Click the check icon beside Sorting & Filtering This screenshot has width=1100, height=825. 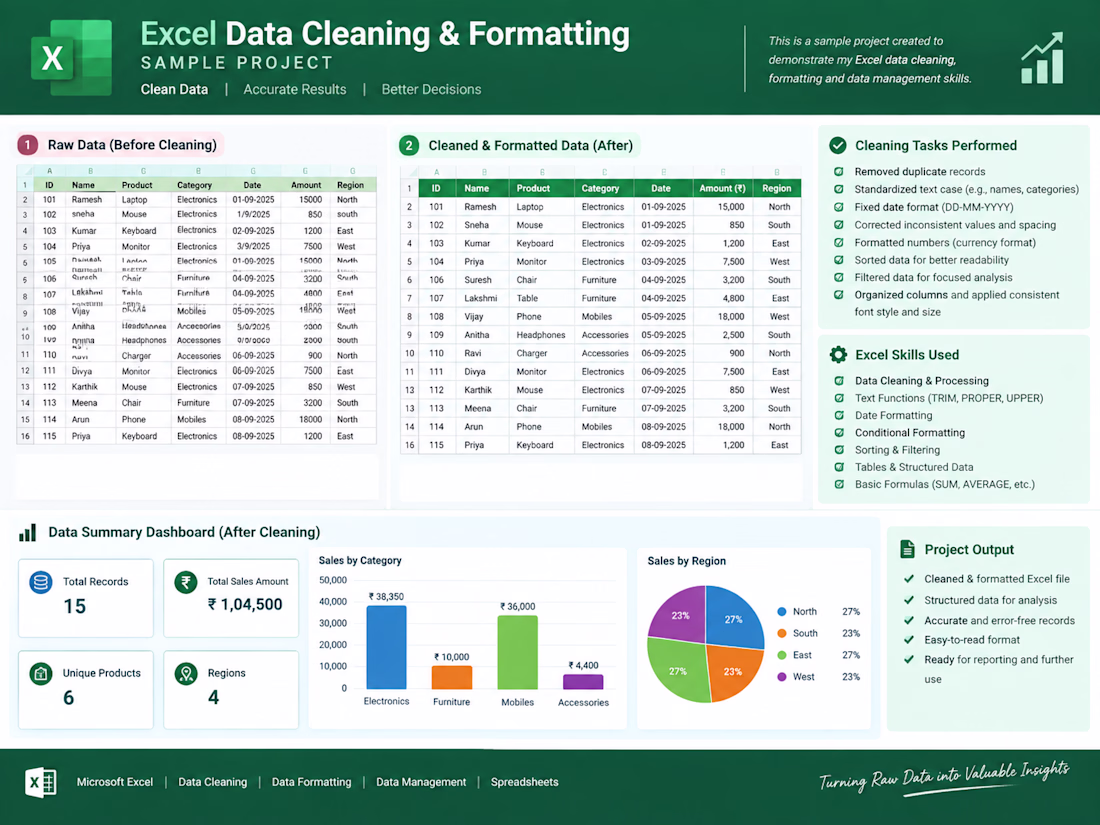(839, 450)
